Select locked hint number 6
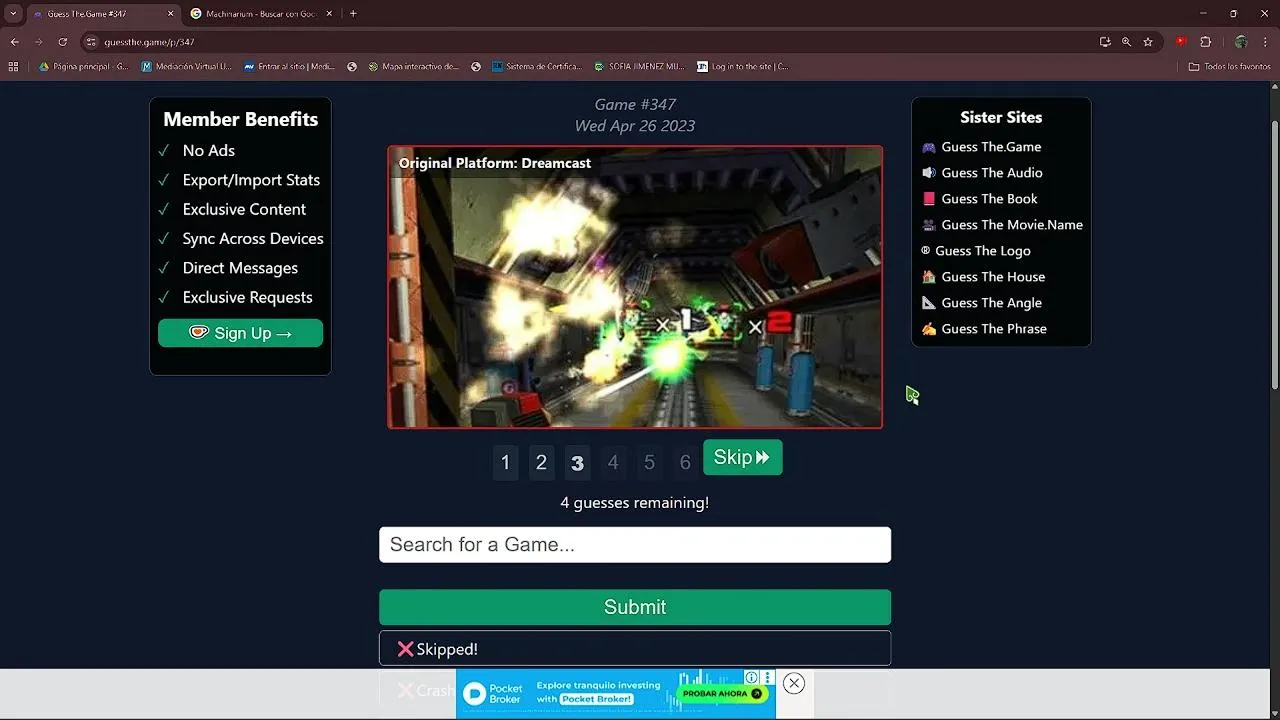Screen dimensions: 1280x720 (x=685, y=462)
